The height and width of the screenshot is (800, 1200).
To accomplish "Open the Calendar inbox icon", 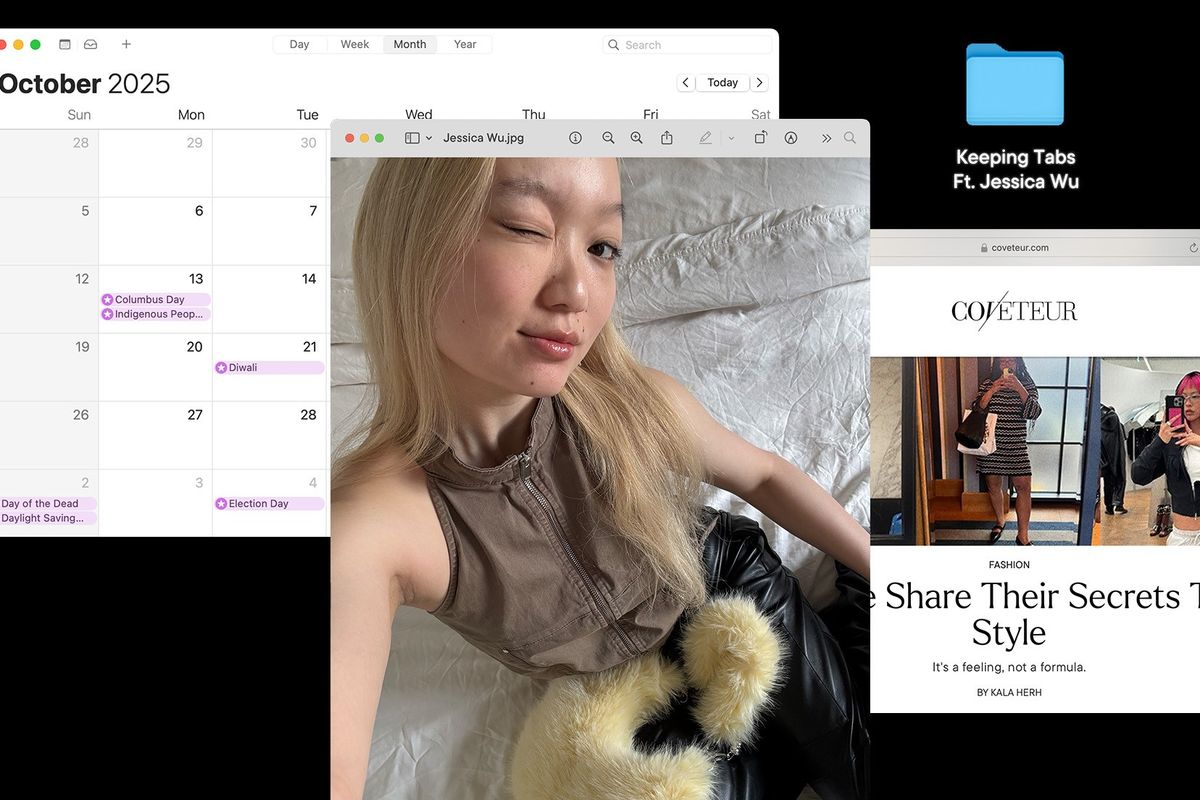I will (91, 44).
